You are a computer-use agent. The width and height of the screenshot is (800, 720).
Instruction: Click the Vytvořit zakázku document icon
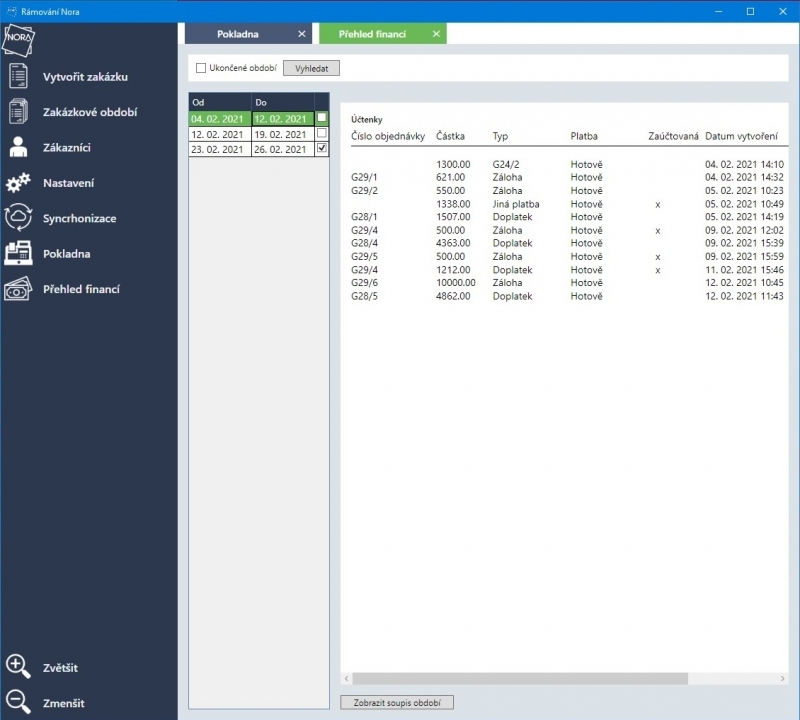[18, 76]
